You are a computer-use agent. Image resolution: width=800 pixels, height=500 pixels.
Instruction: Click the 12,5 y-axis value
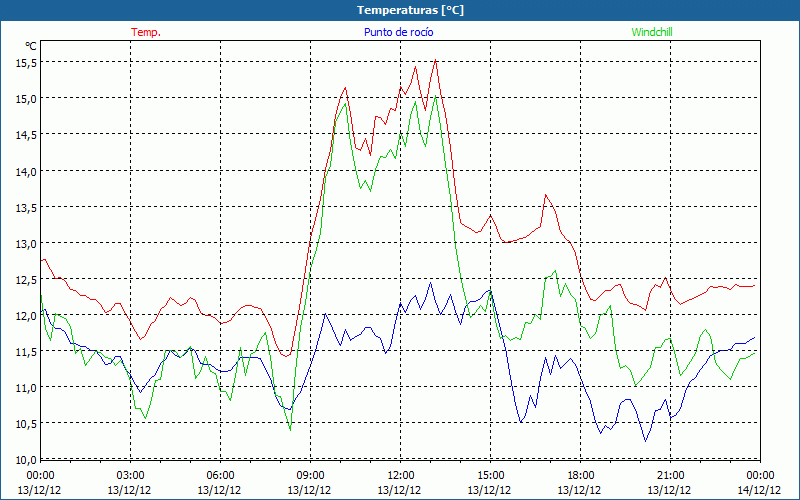[27, 280]
